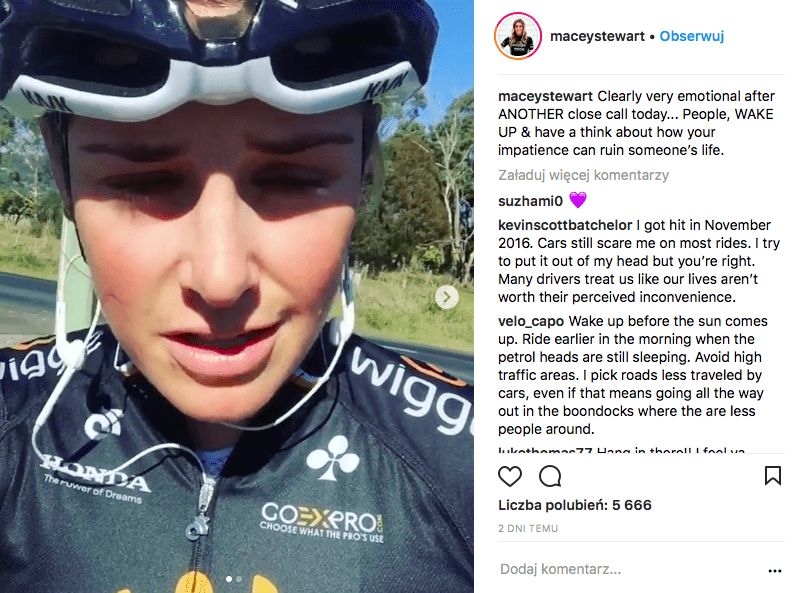806x593 pixels.
Task: Visit velo_capo's profile
Action: pyautogui.click(x=531, y=321)
